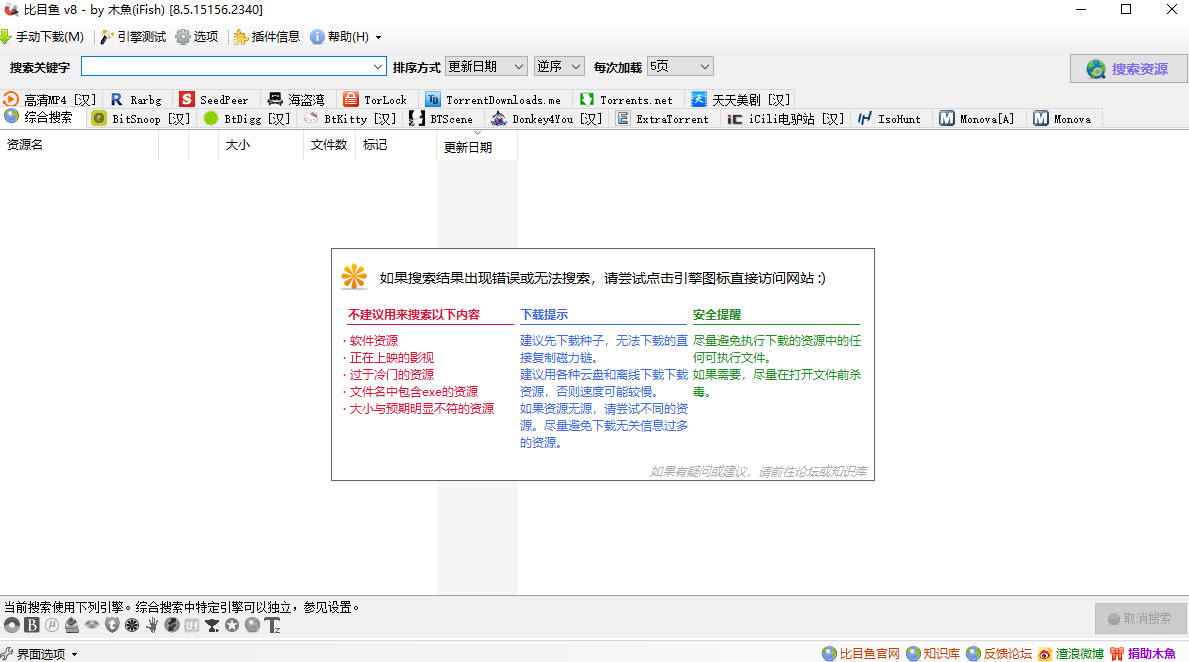Switch to the plain Monova engine tab

(x=1062, y=119)
